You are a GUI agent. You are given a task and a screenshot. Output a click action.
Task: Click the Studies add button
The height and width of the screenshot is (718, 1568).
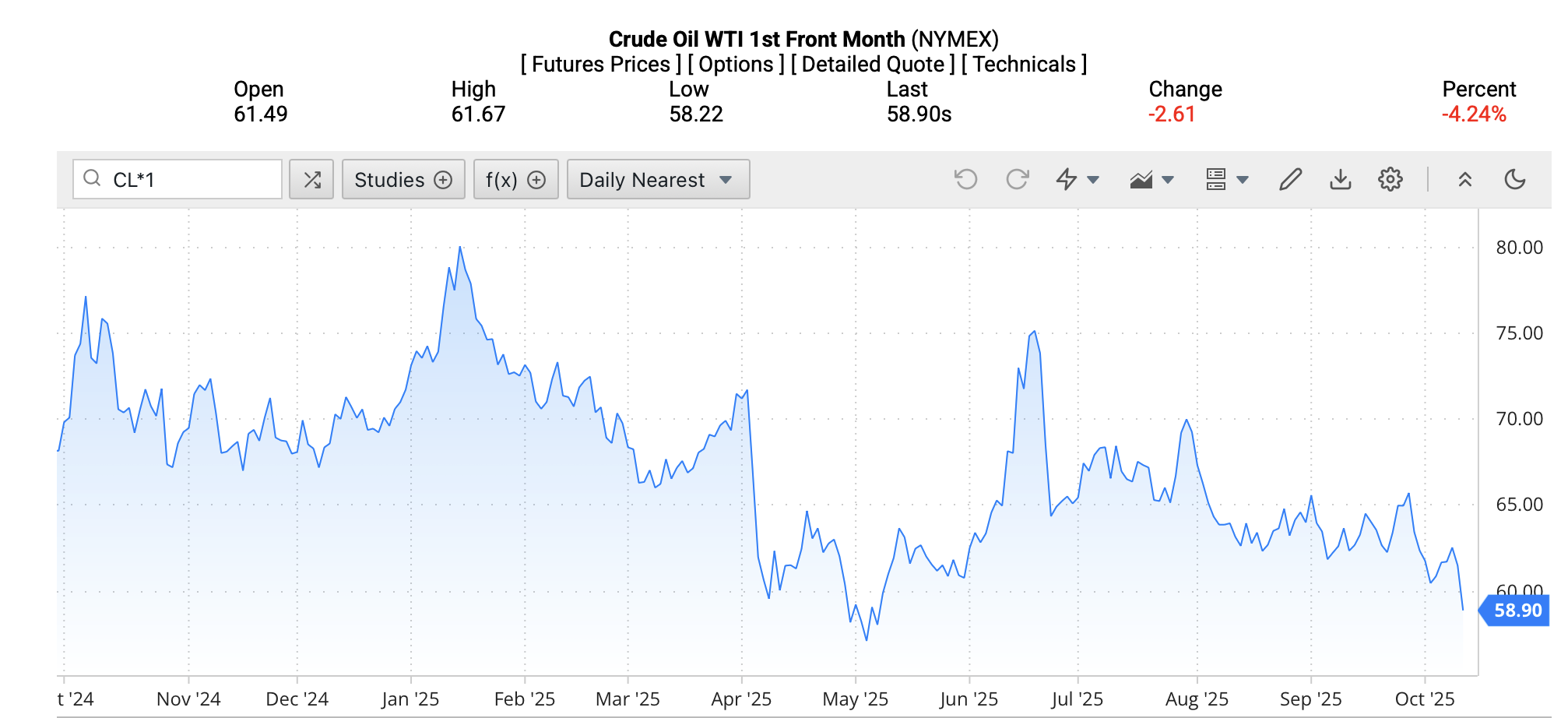(x=403, y=180)
